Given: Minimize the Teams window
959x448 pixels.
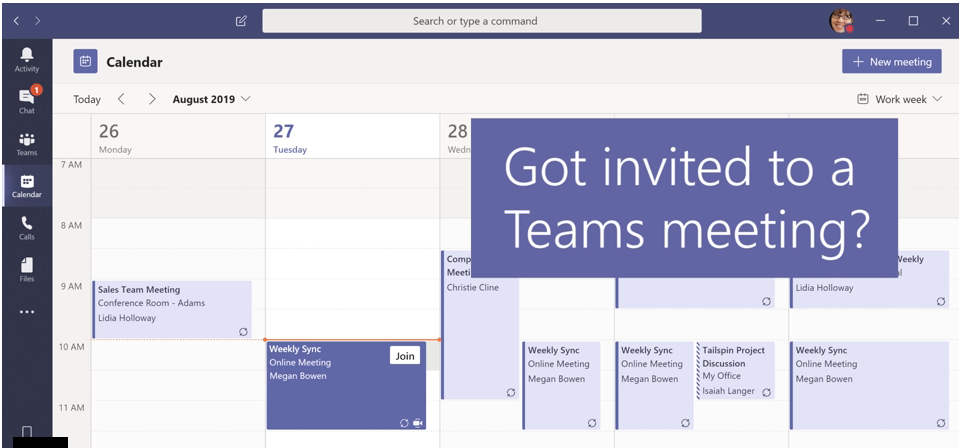Looking at the screenshot, I should 881,21.
